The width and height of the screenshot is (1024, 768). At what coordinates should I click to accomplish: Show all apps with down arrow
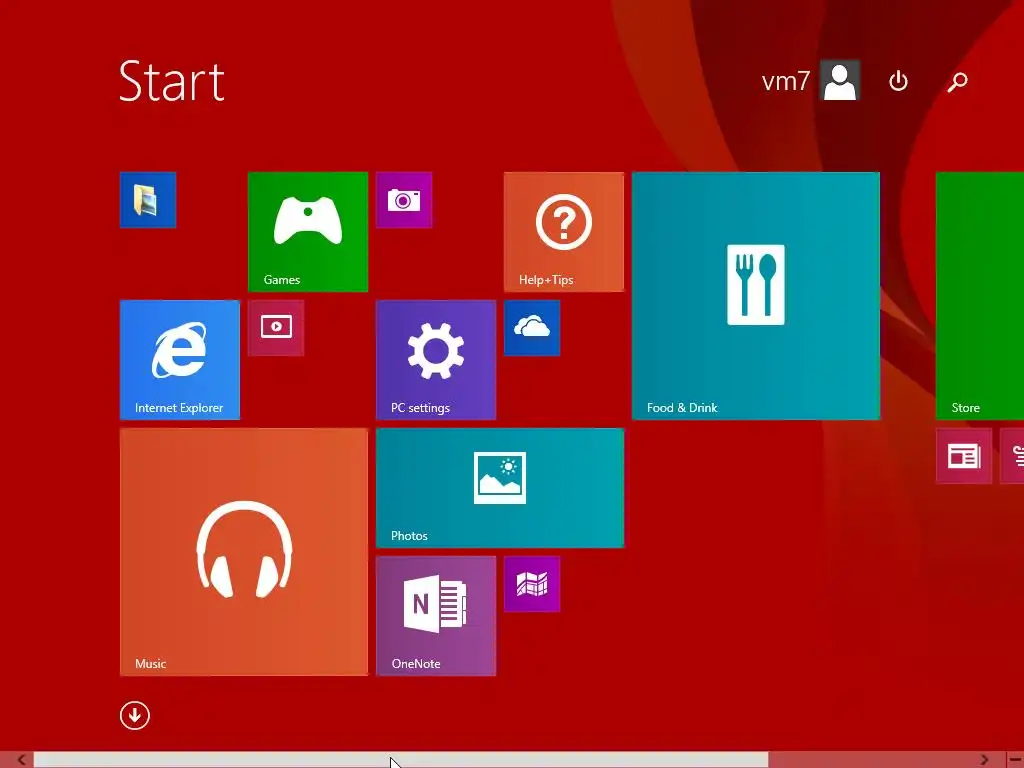(x=135, y=716)
